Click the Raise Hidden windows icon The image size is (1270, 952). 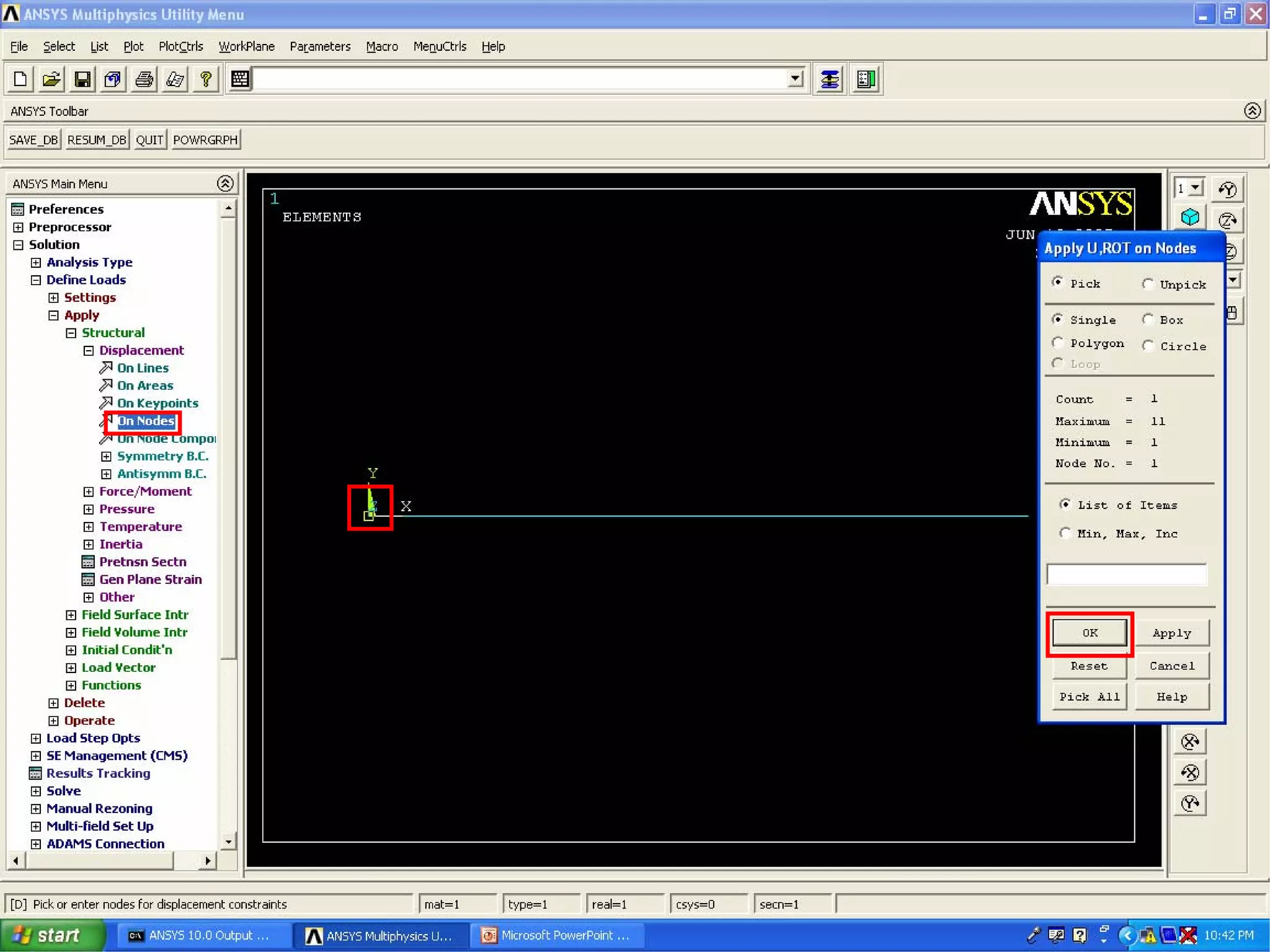coord(830,79)
